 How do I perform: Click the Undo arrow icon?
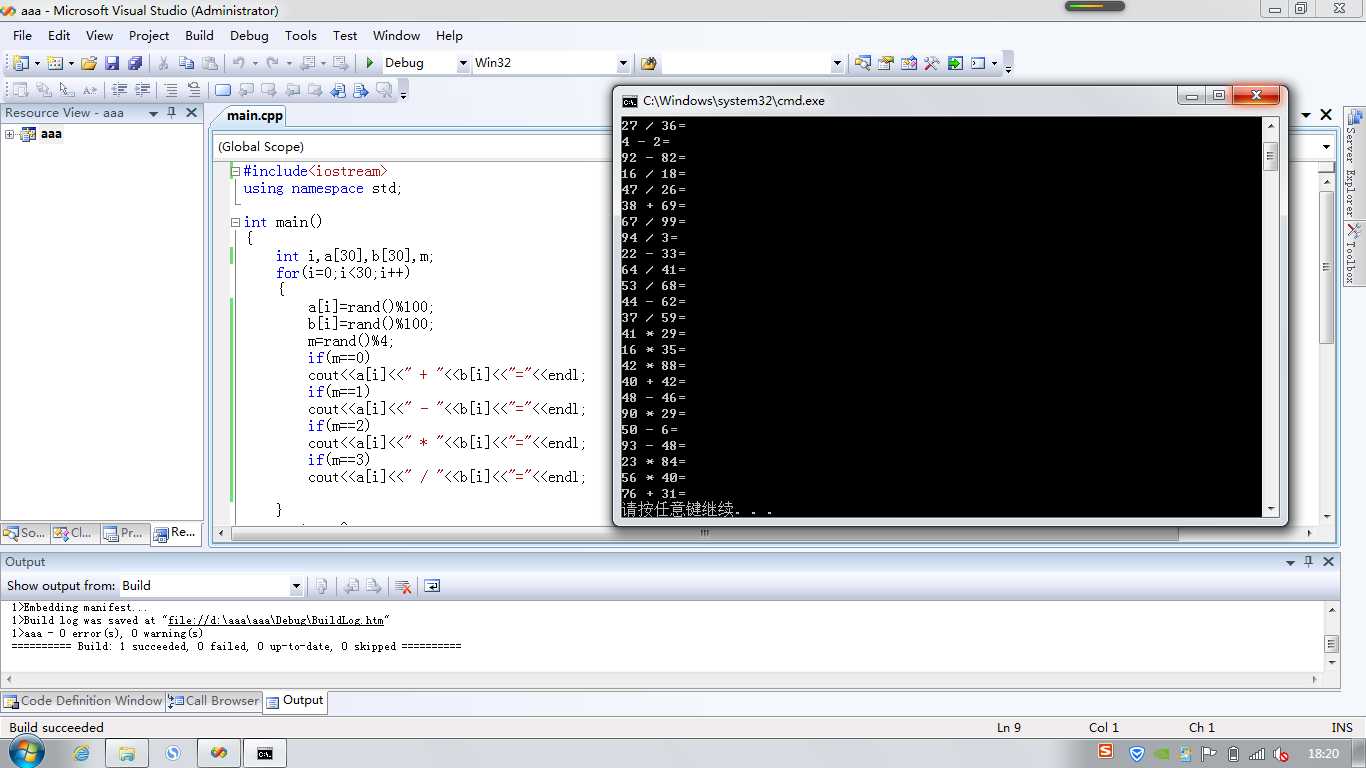(238, 63)
